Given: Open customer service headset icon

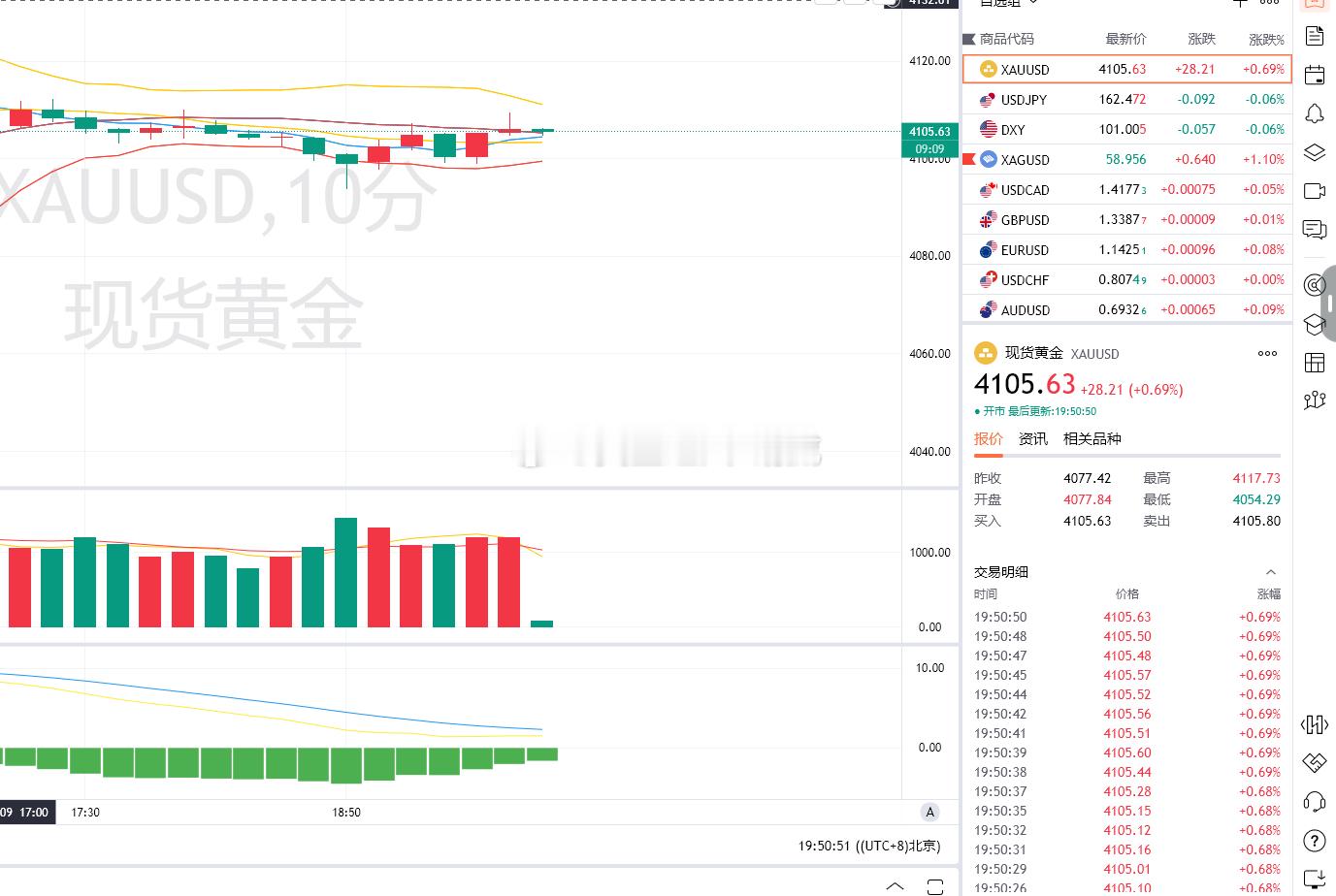Looking at the screenshot, I should (1315, 802).
